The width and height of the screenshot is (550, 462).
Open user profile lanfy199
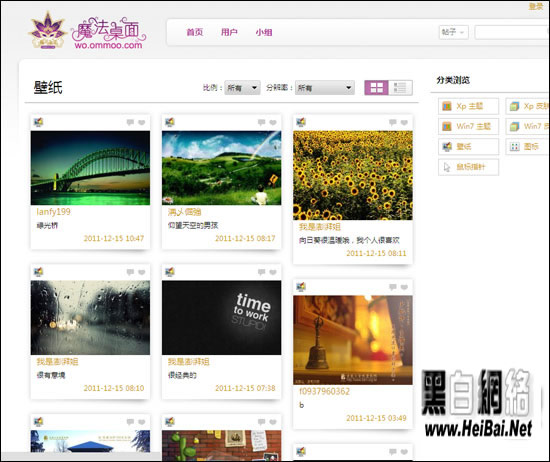point(53,212)
